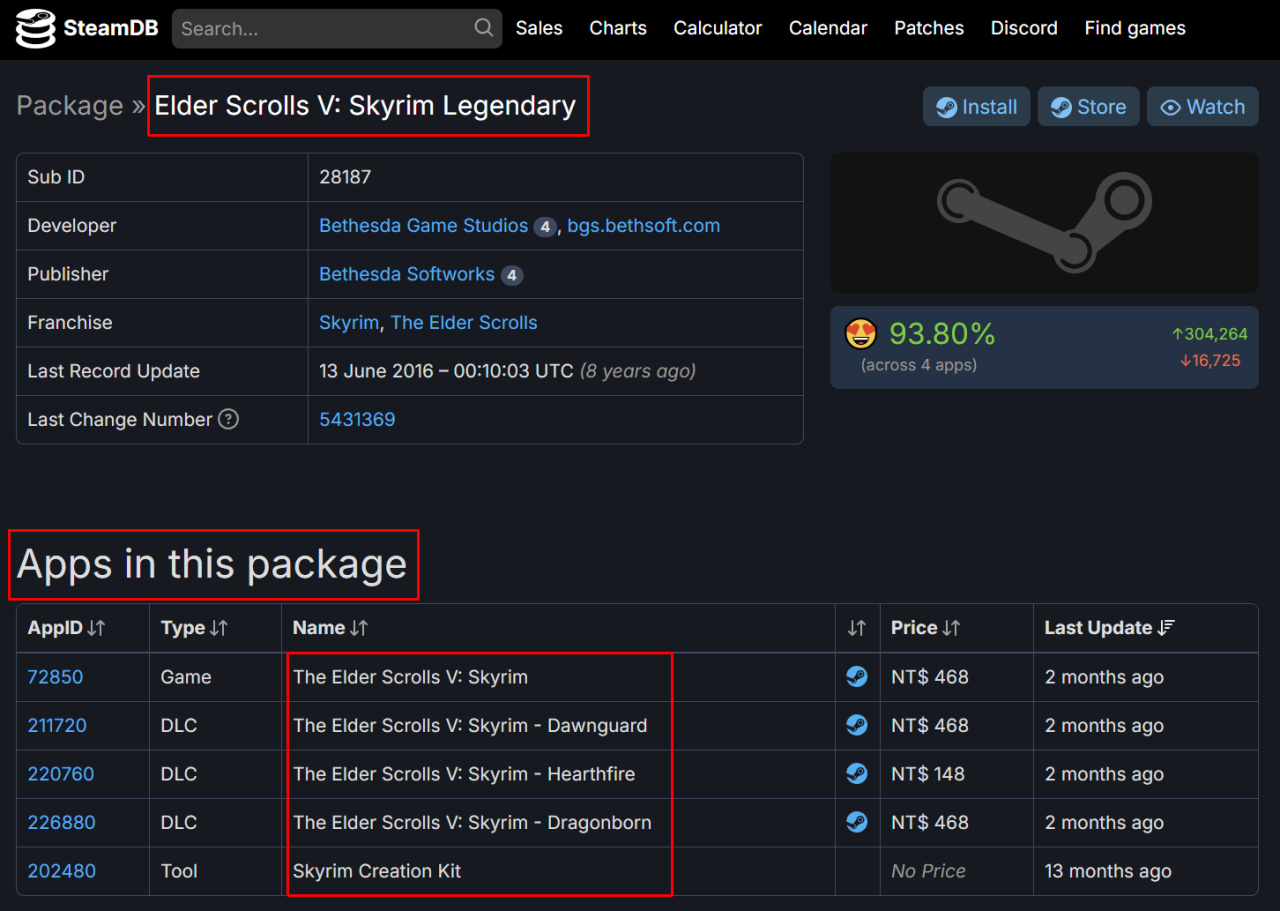Open the Sales menu item
Image resolution: width=1280 pixels, height=911 pixels.
(x=539, y=28)
